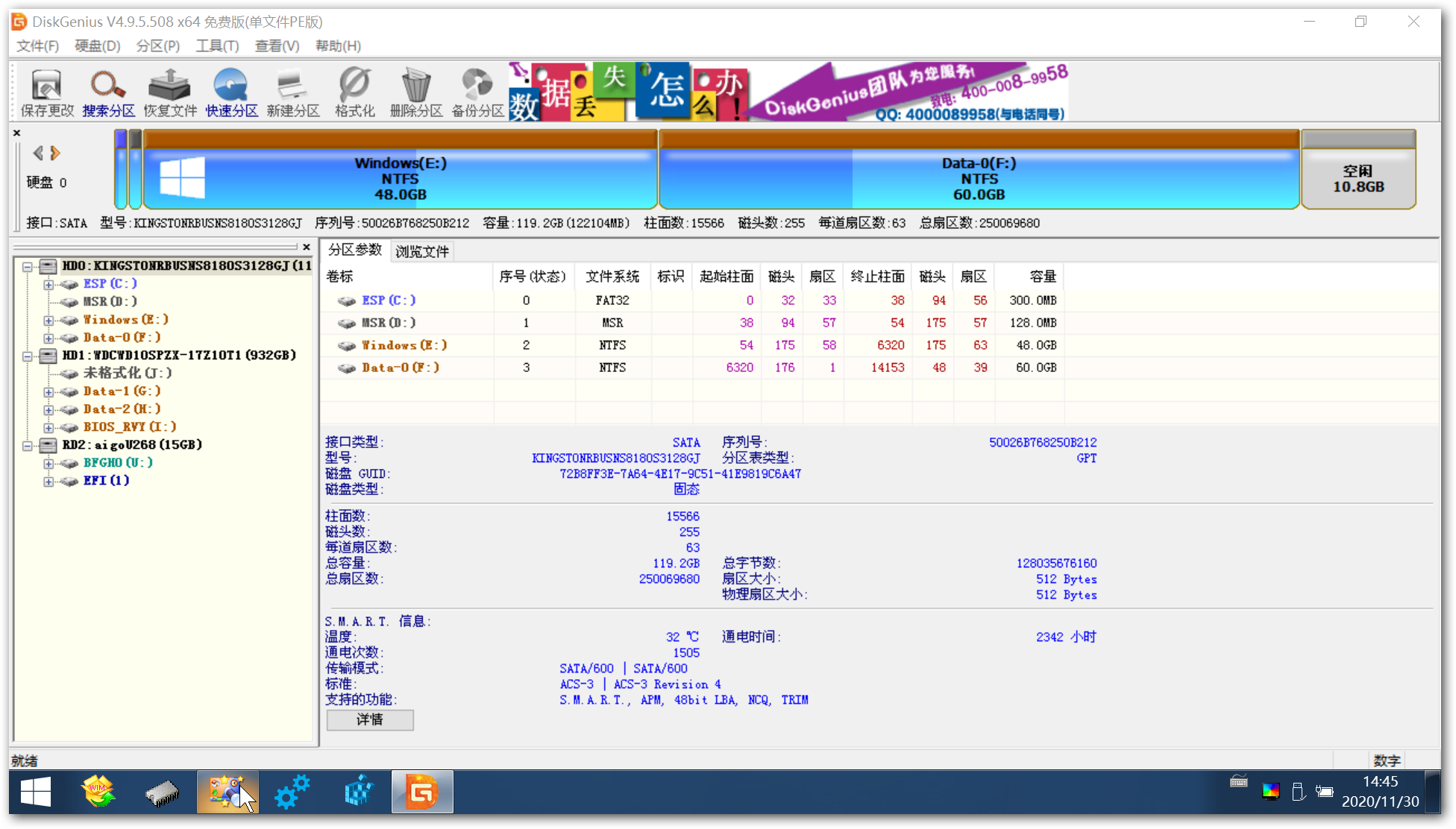Close the left tree panel X button
Image resolution: width=1456 pixels, height=829 pixels.
coord(306,247)
